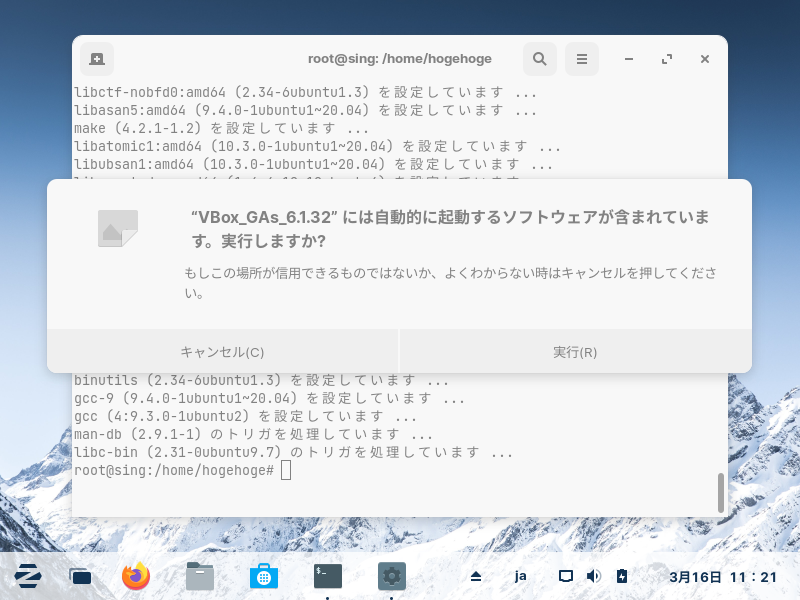Select the Terminal icon in taskbar
The height and width of the screenshot is (600, 800).
click(x=328, y=577)
